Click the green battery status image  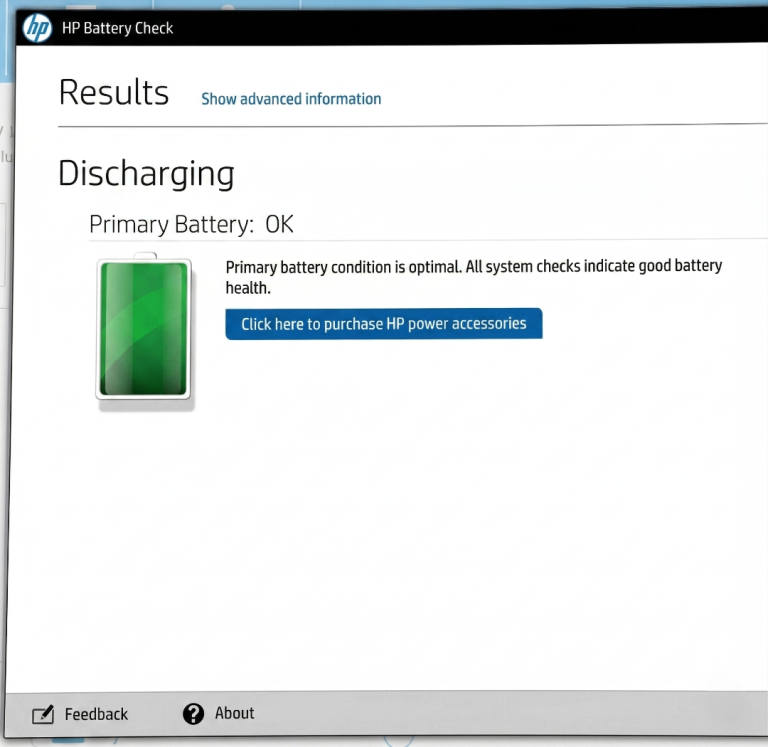[x=144, y=329]
